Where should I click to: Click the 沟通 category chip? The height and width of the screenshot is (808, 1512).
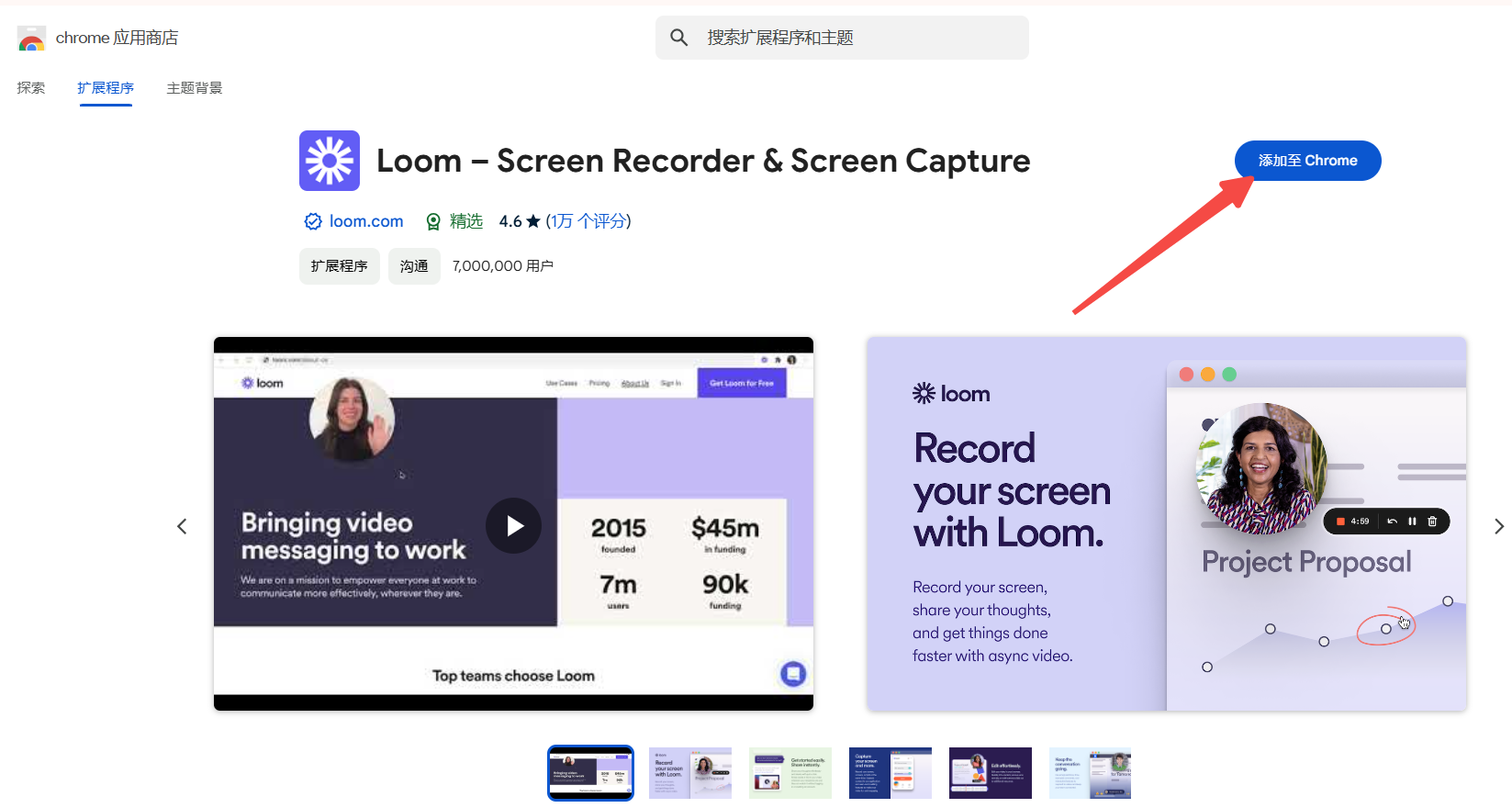tap(414, 266)
